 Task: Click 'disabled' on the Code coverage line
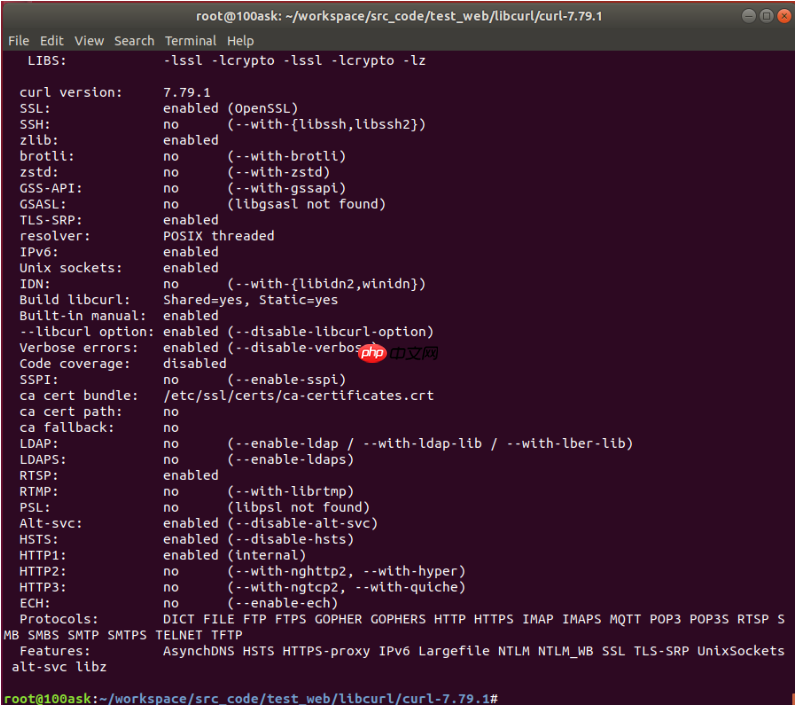[x=195, y=364]
